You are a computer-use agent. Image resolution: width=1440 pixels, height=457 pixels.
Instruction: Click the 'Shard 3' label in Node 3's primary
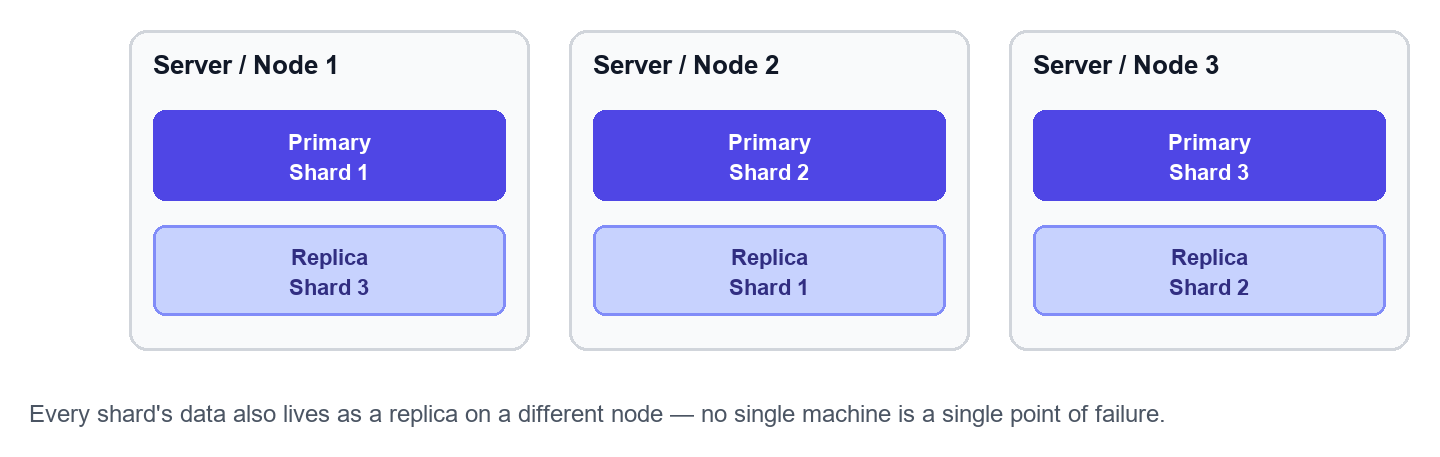click(1209, 172)
